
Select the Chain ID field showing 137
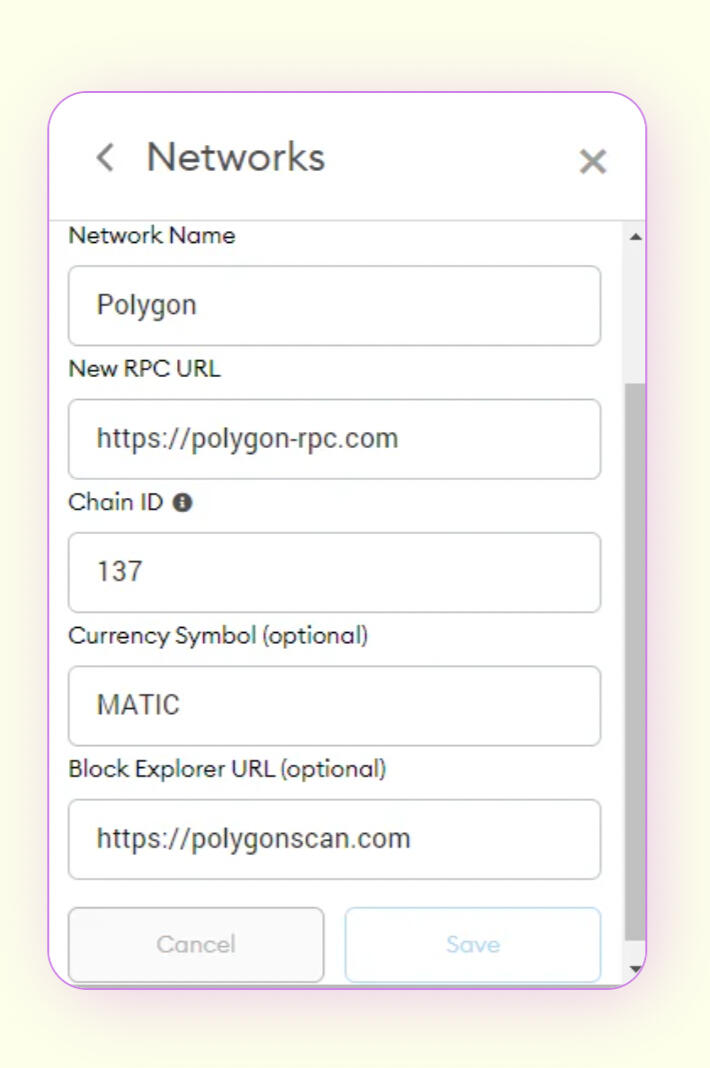pyautogui.click(x=334, y=572)
